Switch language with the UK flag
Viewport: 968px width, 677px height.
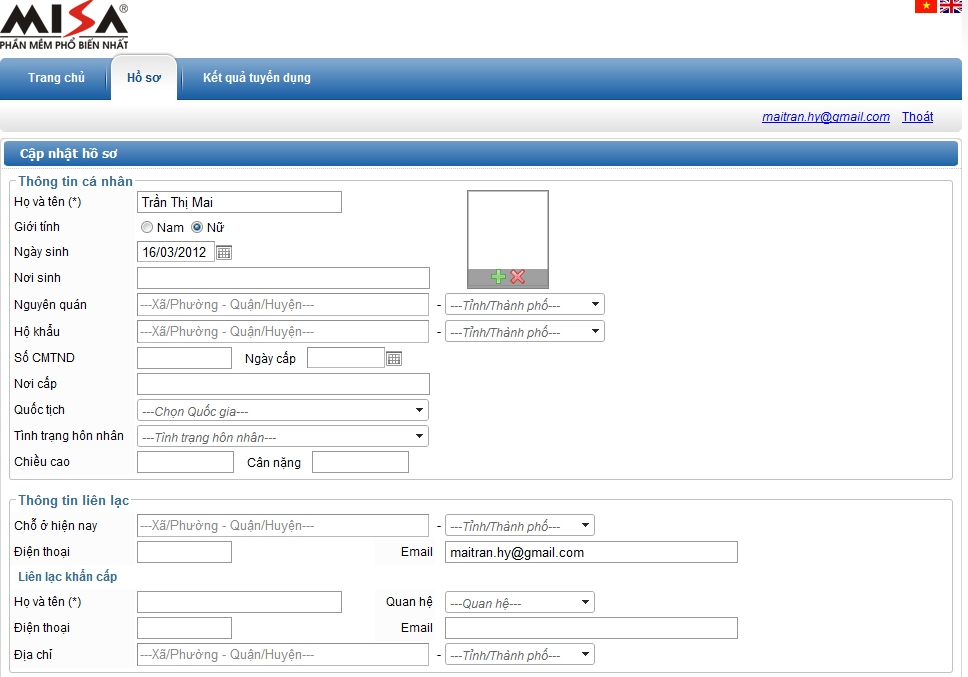950,6
